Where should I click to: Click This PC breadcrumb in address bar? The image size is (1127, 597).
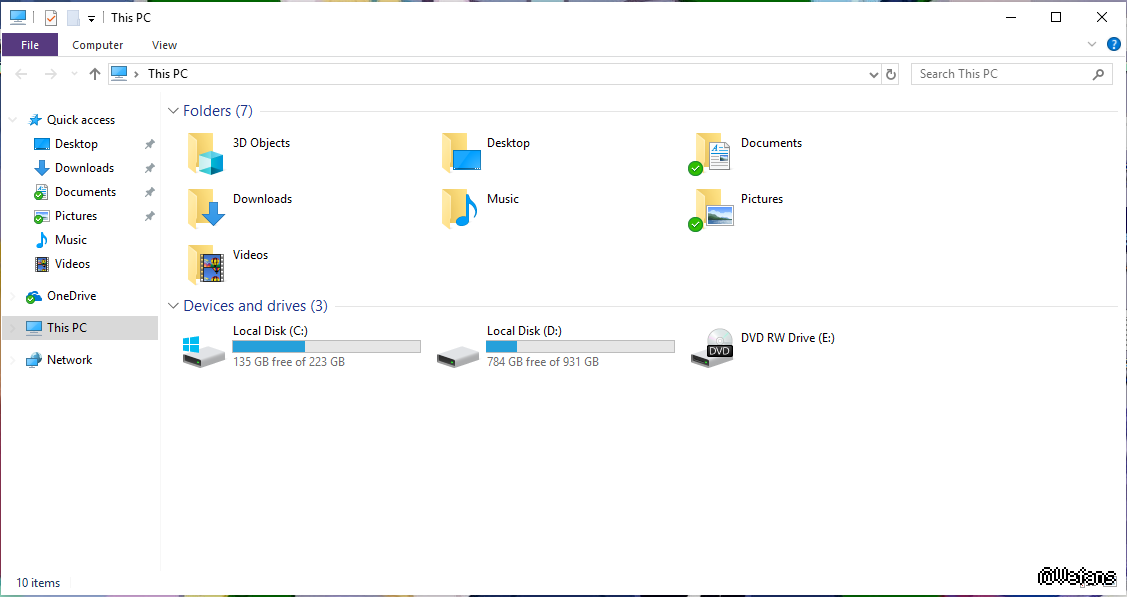pos(167,74)
